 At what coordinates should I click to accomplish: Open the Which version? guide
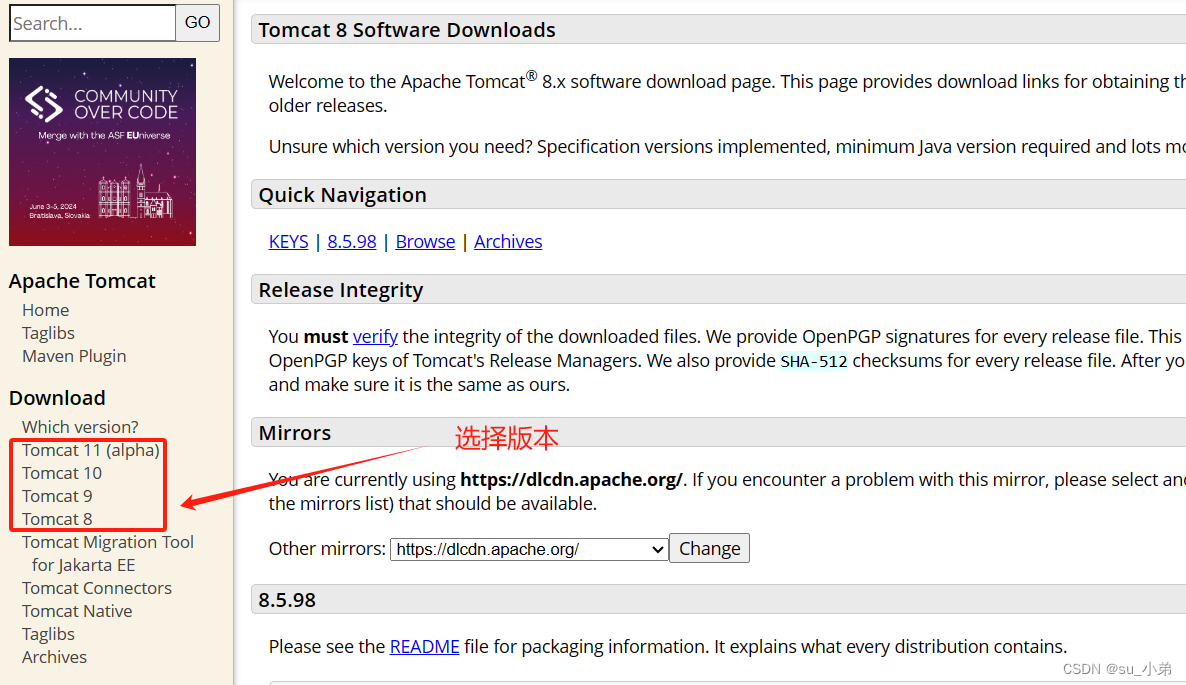coord(80,426)
